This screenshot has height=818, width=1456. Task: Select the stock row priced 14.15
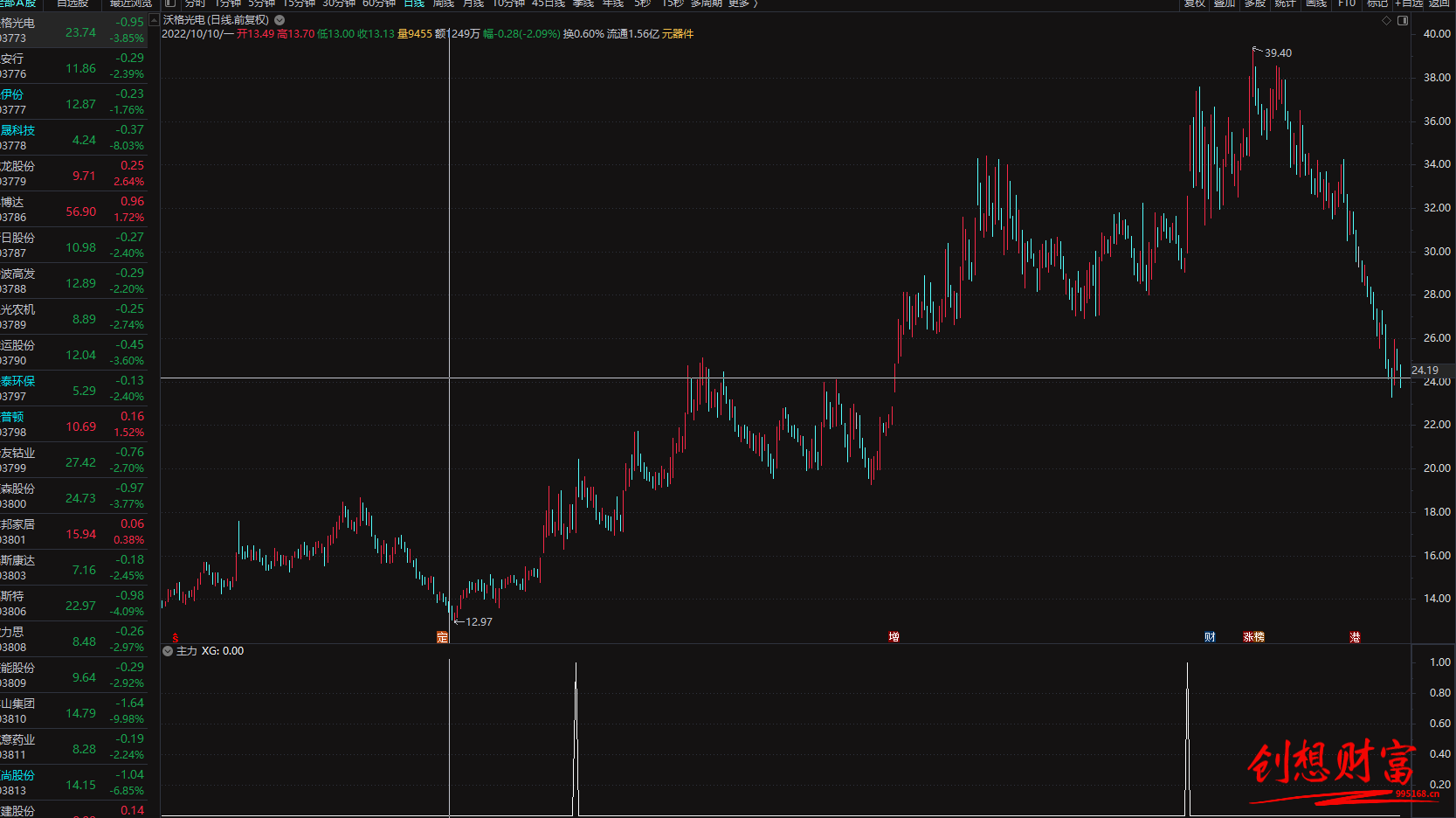coord(73,783)
